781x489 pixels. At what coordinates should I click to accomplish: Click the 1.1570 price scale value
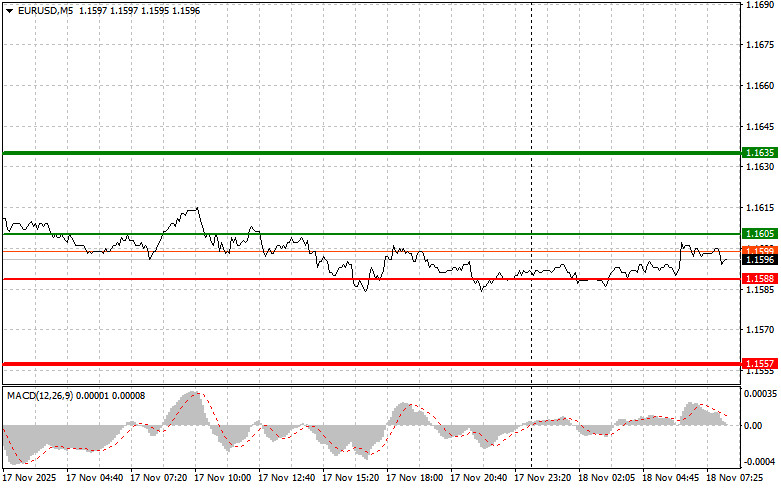point(760,330)
